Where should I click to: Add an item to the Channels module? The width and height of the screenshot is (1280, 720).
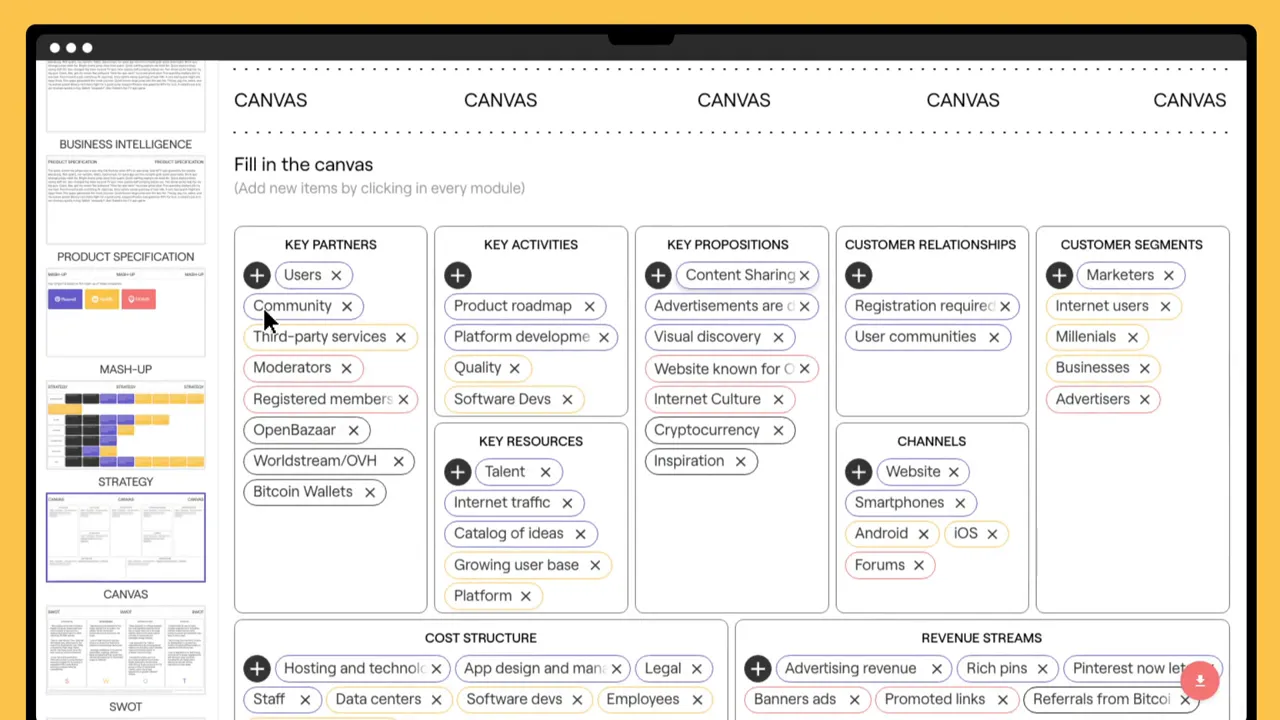point(858,471)
